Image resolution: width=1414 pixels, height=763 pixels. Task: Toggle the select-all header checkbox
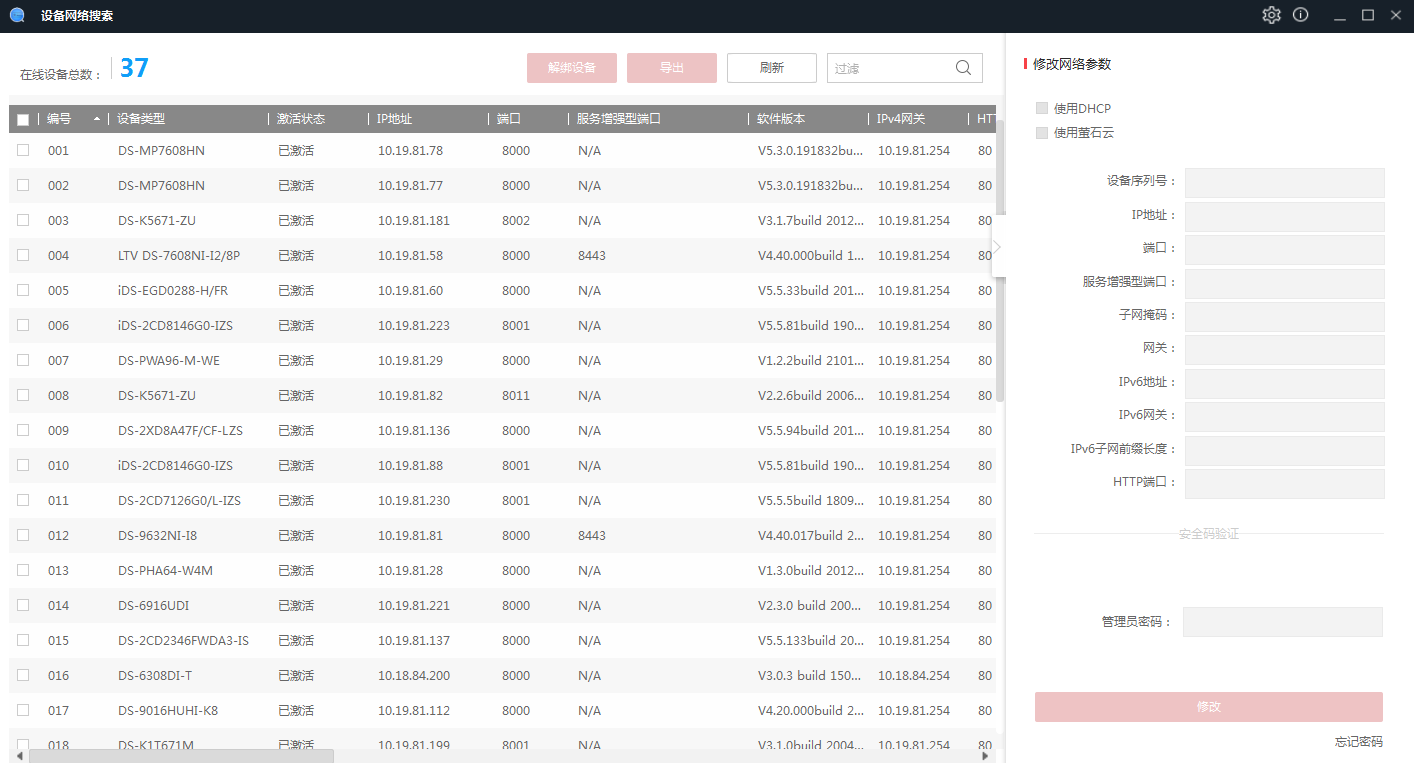(23, 120)
